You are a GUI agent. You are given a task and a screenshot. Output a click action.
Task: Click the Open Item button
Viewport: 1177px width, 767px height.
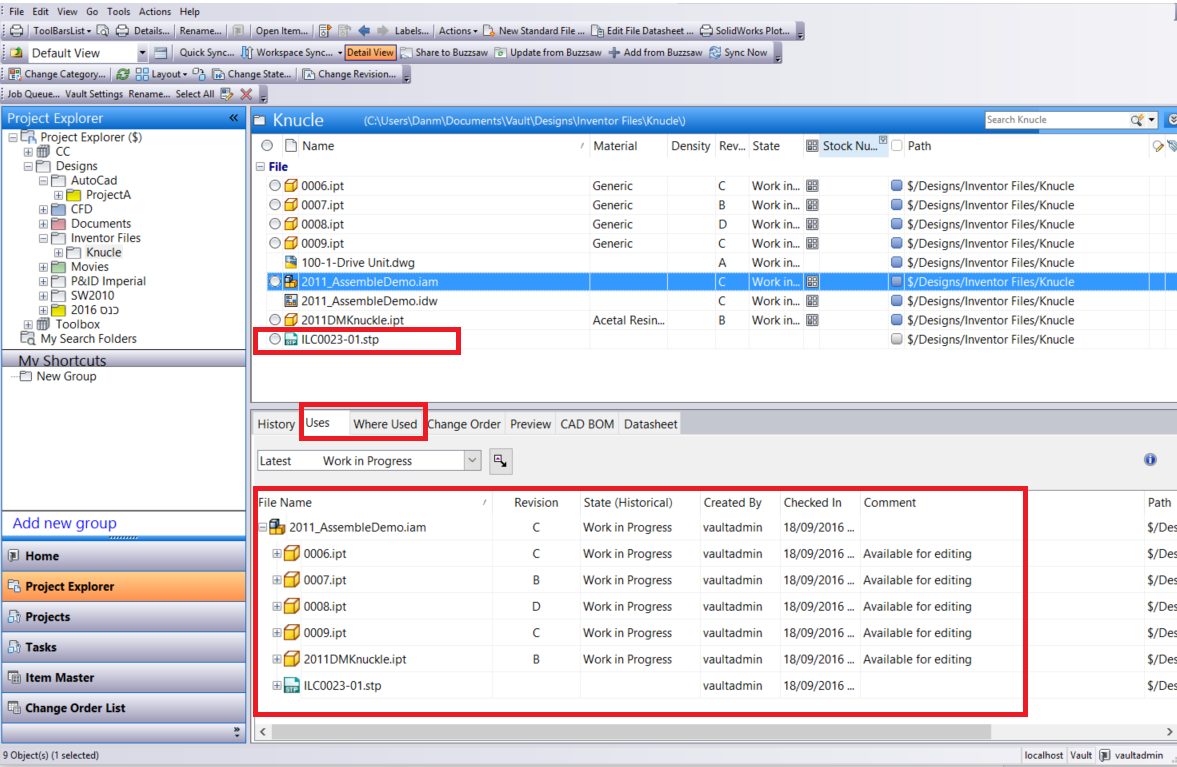tap(281, 31)
